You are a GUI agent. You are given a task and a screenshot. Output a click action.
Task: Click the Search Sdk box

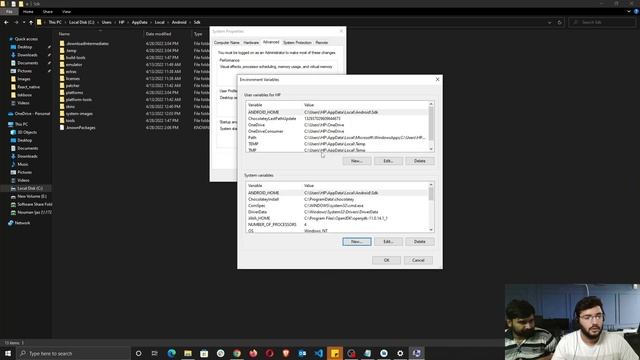(602, 22)
